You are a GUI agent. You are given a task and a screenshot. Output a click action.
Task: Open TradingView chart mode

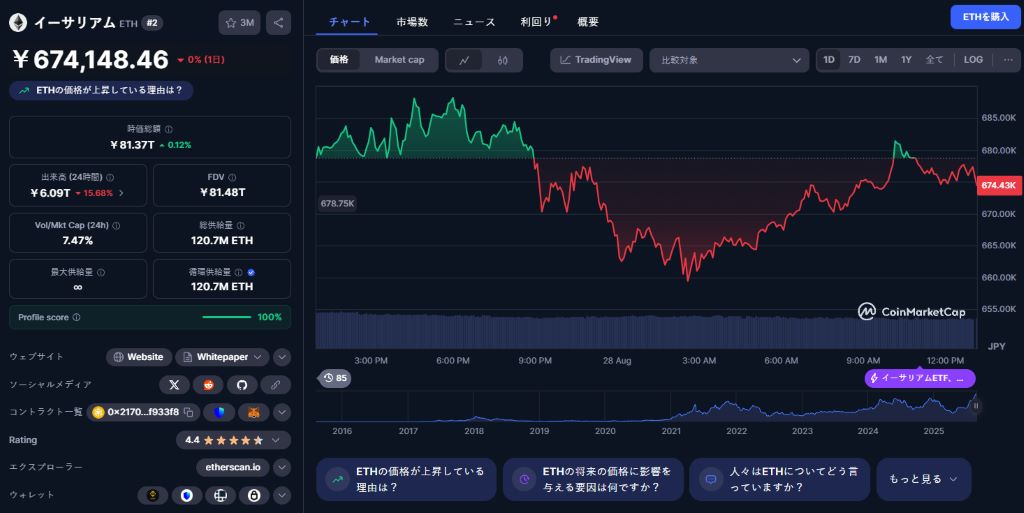[x=596, y=60]
